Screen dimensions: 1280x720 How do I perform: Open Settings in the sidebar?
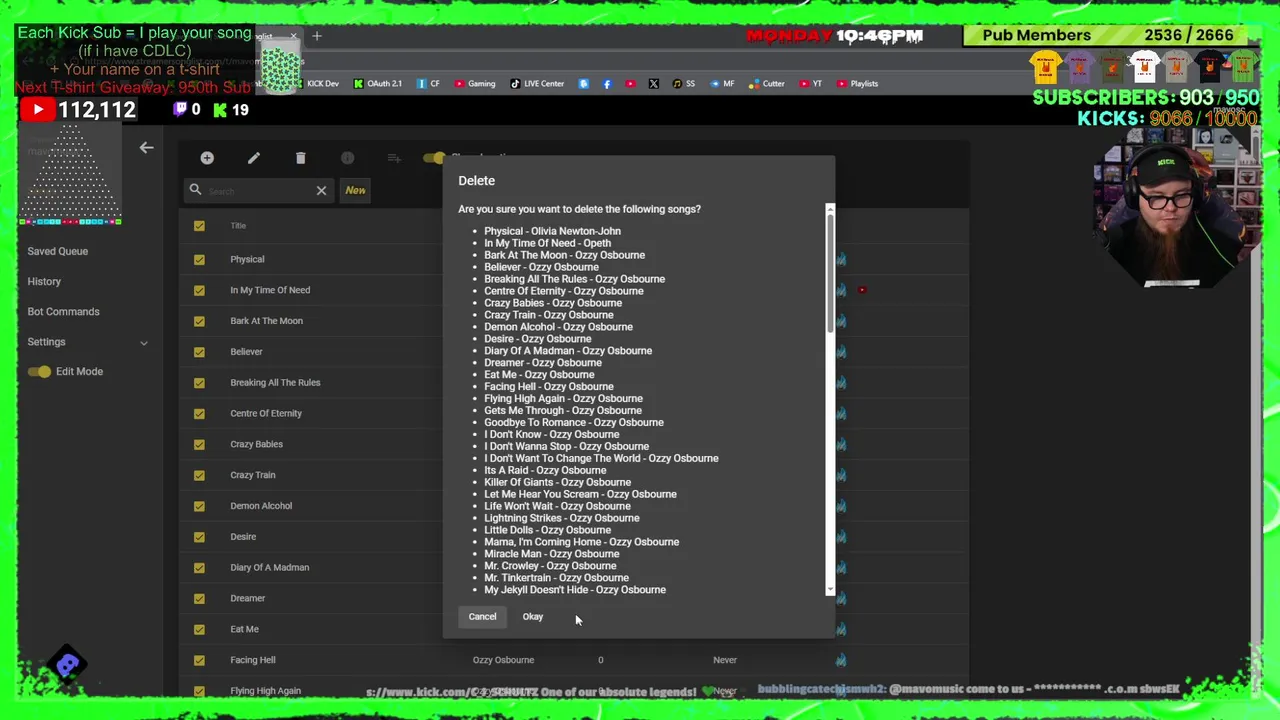[46, 342]
